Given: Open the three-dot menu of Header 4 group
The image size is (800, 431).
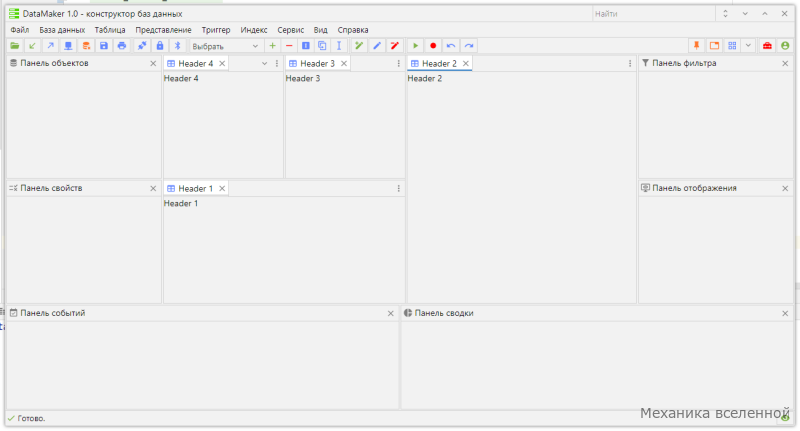Looking at the screenshot, I should tap(277, 64).
